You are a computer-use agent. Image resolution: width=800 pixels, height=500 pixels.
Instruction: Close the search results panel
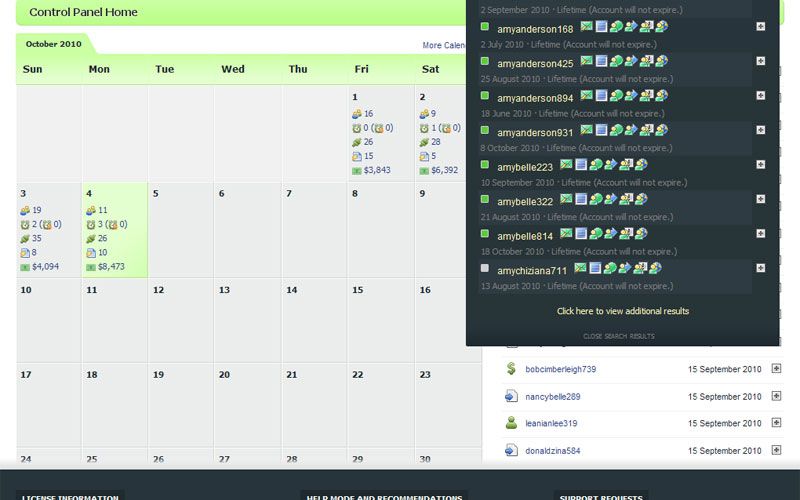[x=619, y=336]
